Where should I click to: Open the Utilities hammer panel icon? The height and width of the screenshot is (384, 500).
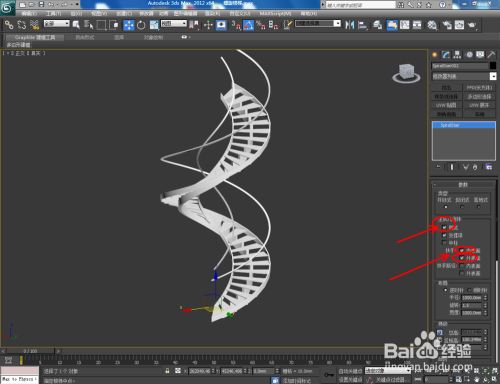coord(491,55)
